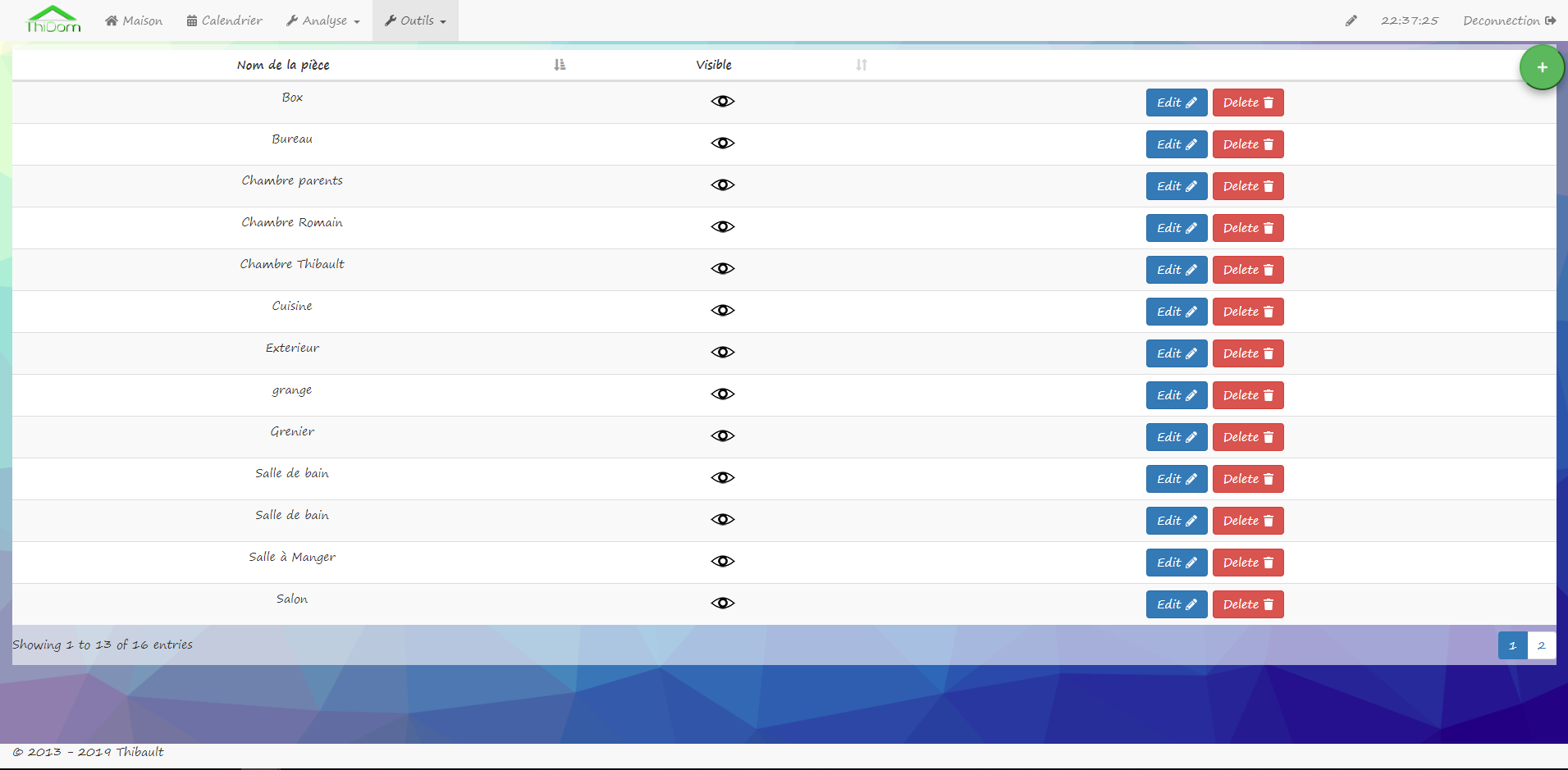
Task: Hide the Chambre parents room
Action: point(723,185)
